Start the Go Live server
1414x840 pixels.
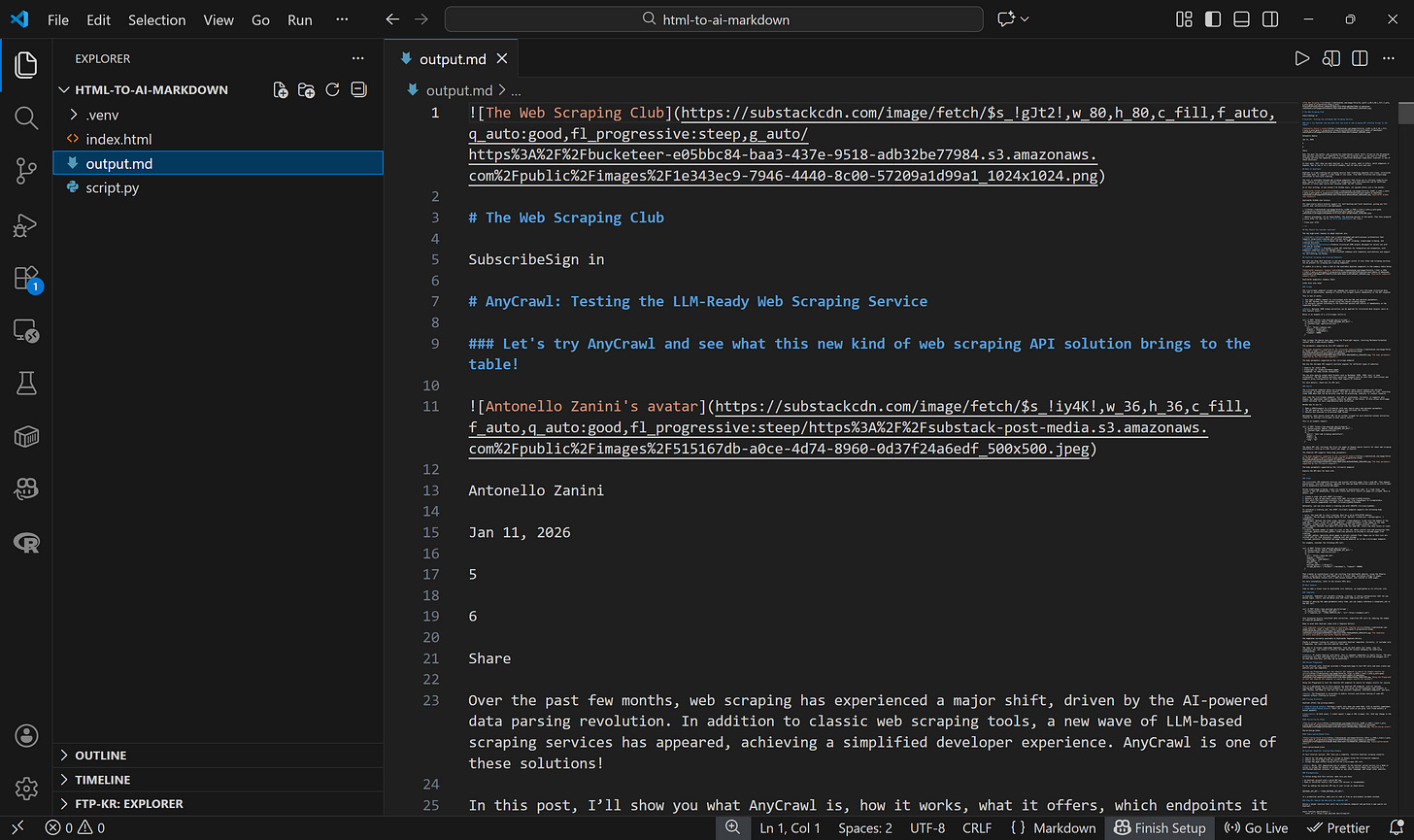coord(1256,827)
